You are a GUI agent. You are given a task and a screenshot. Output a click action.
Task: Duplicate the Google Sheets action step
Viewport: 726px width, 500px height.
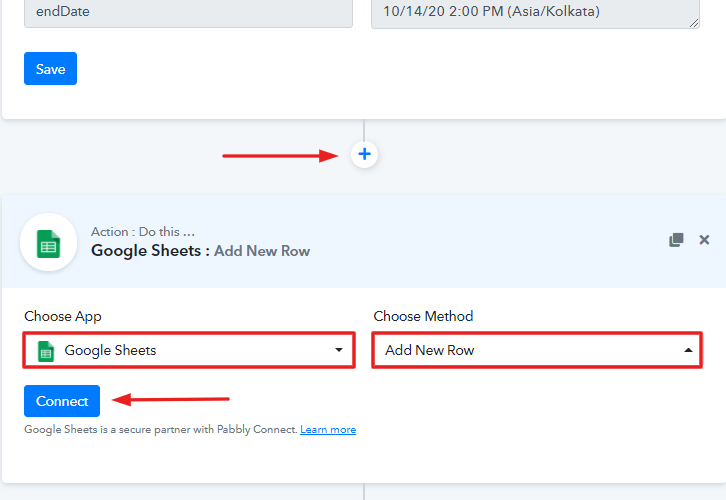tap(676, 240)
